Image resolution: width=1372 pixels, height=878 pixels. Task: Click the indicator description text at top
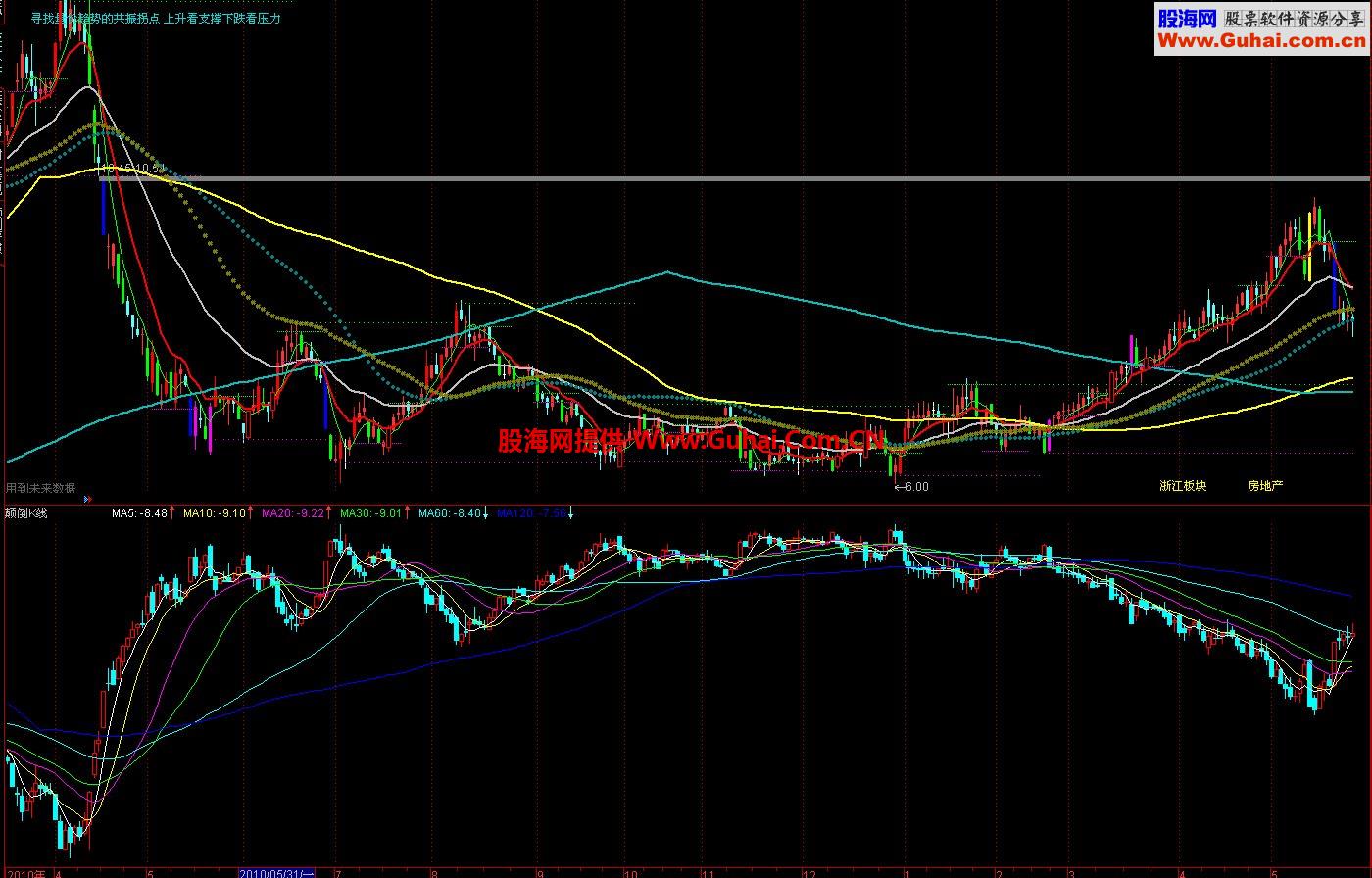coord(156,19)
